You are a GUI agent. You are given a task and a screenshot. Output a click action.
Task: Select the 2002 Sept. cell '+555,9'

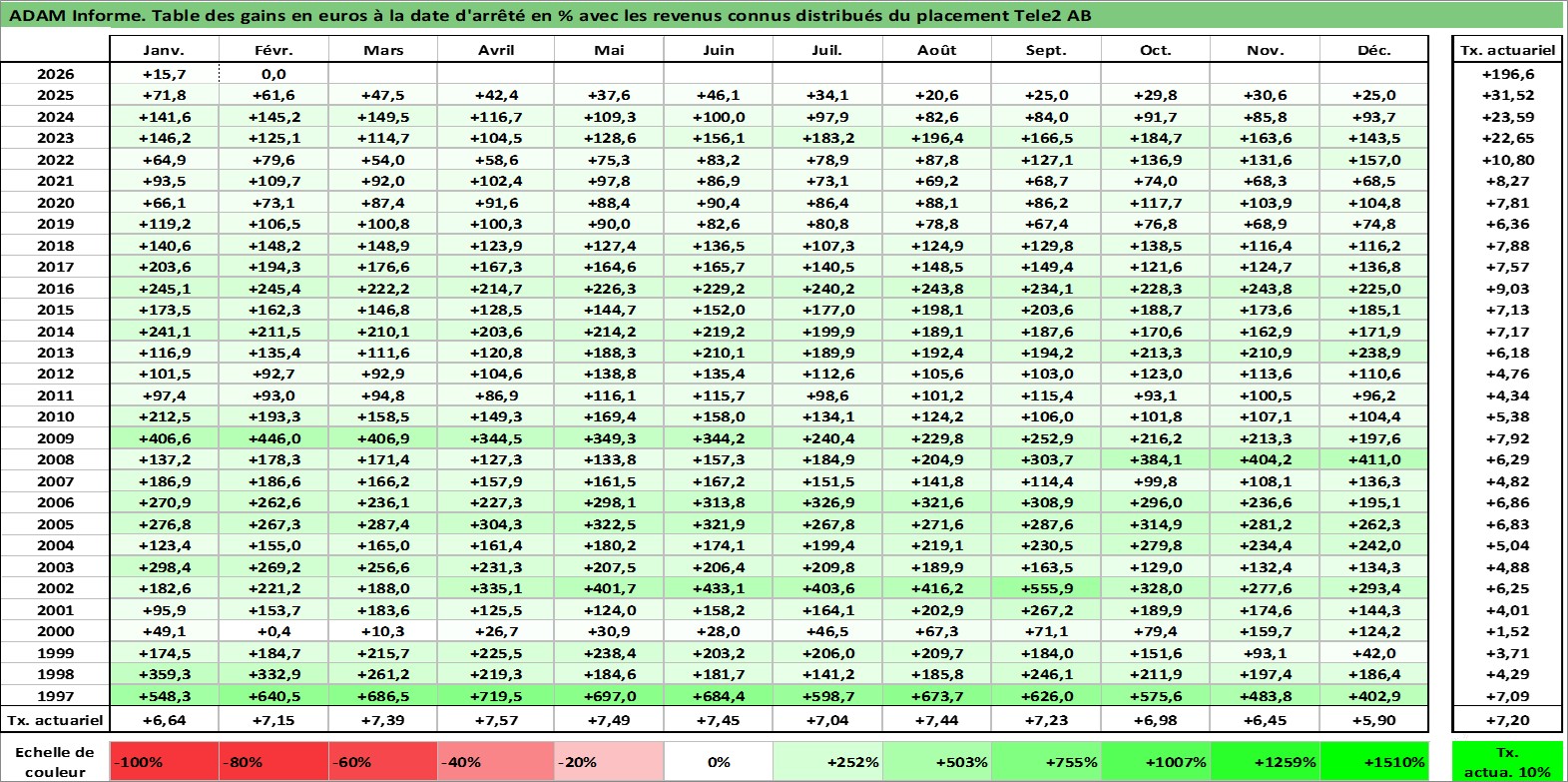(1046, 589)
